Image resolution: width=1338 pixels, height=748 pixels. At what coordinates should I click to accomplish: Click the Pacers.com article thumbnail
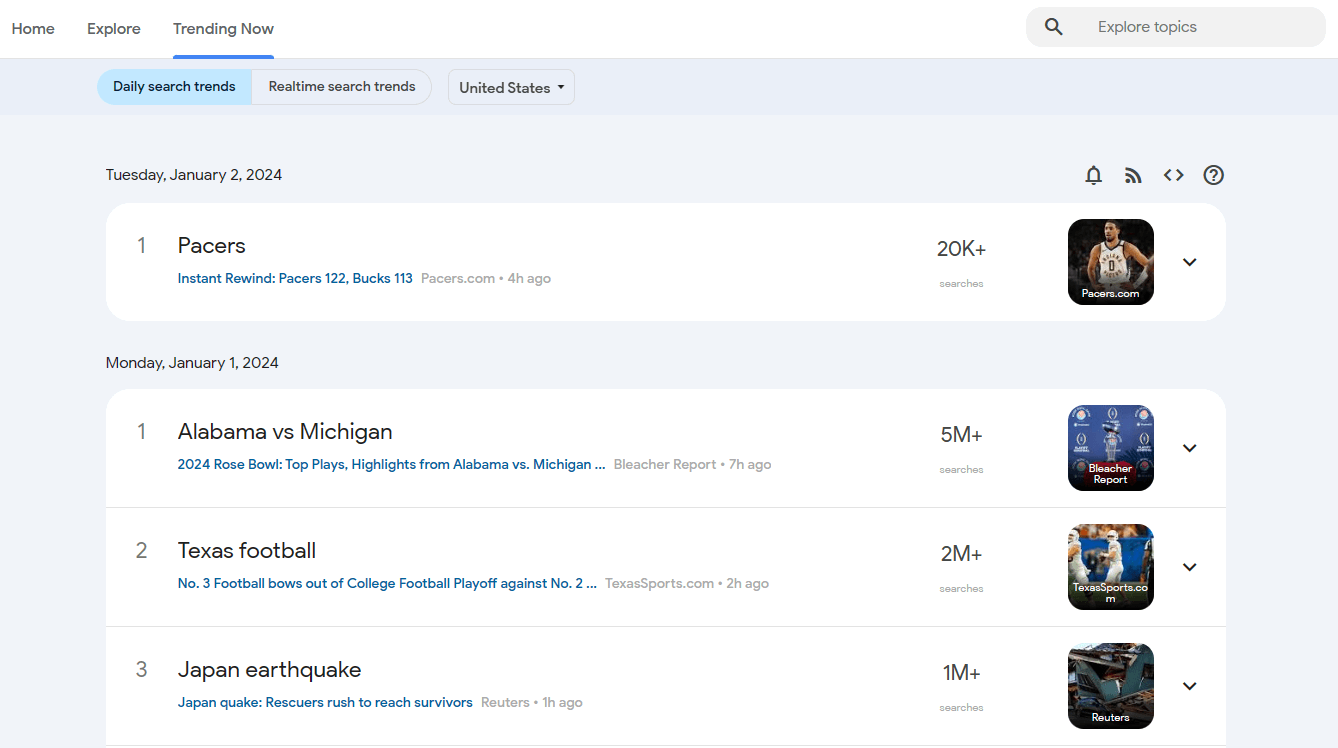1110,262
